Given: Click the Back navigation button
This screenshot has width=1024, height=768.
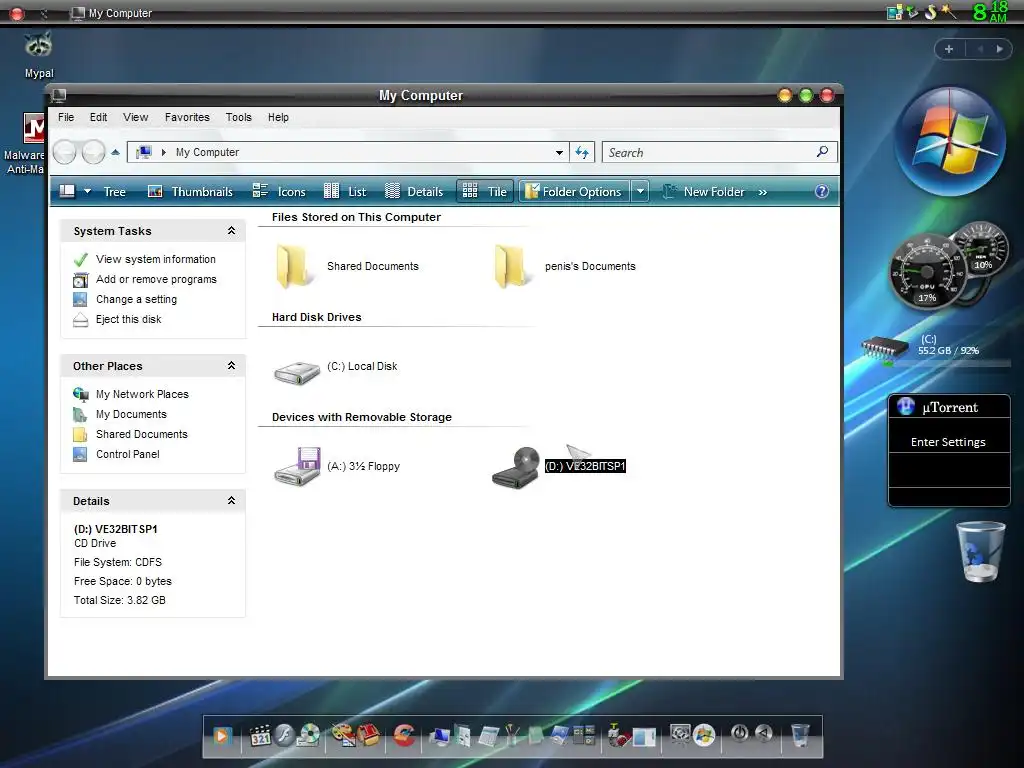Looking at the screenshot, I should pyautogui.click(x=64, y=152).
